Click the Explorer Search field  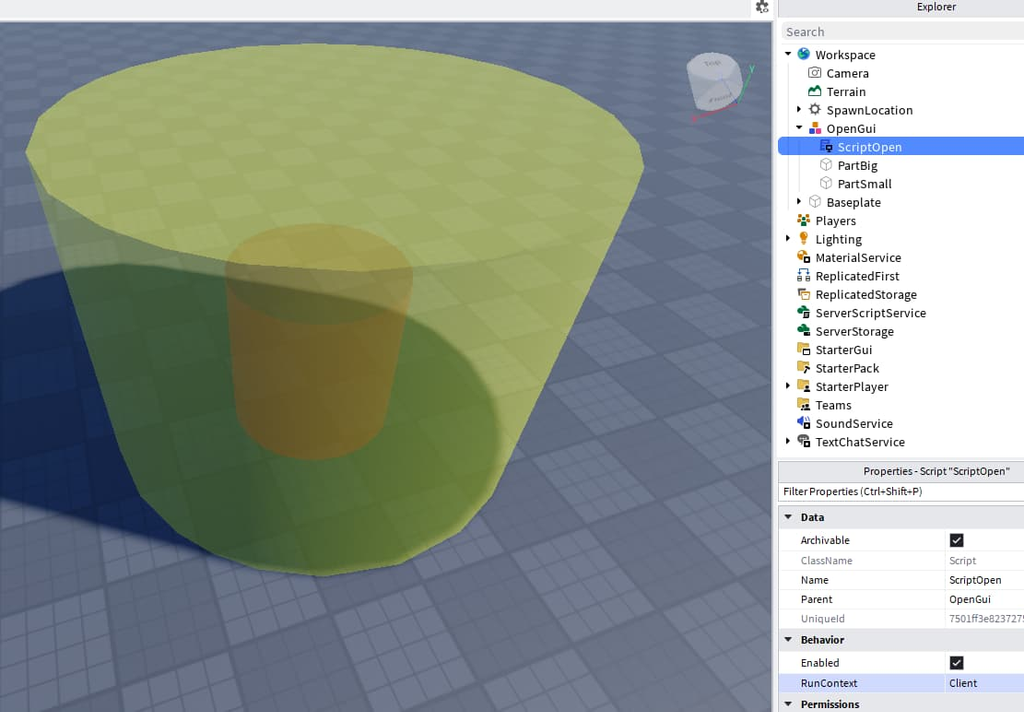pos(903,31)
